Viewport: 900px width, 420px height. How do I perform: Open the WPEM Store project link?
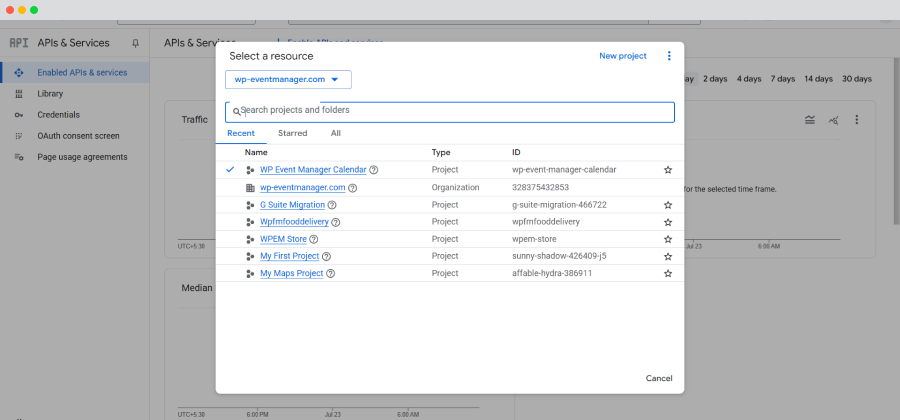click(x=283, y=239)
